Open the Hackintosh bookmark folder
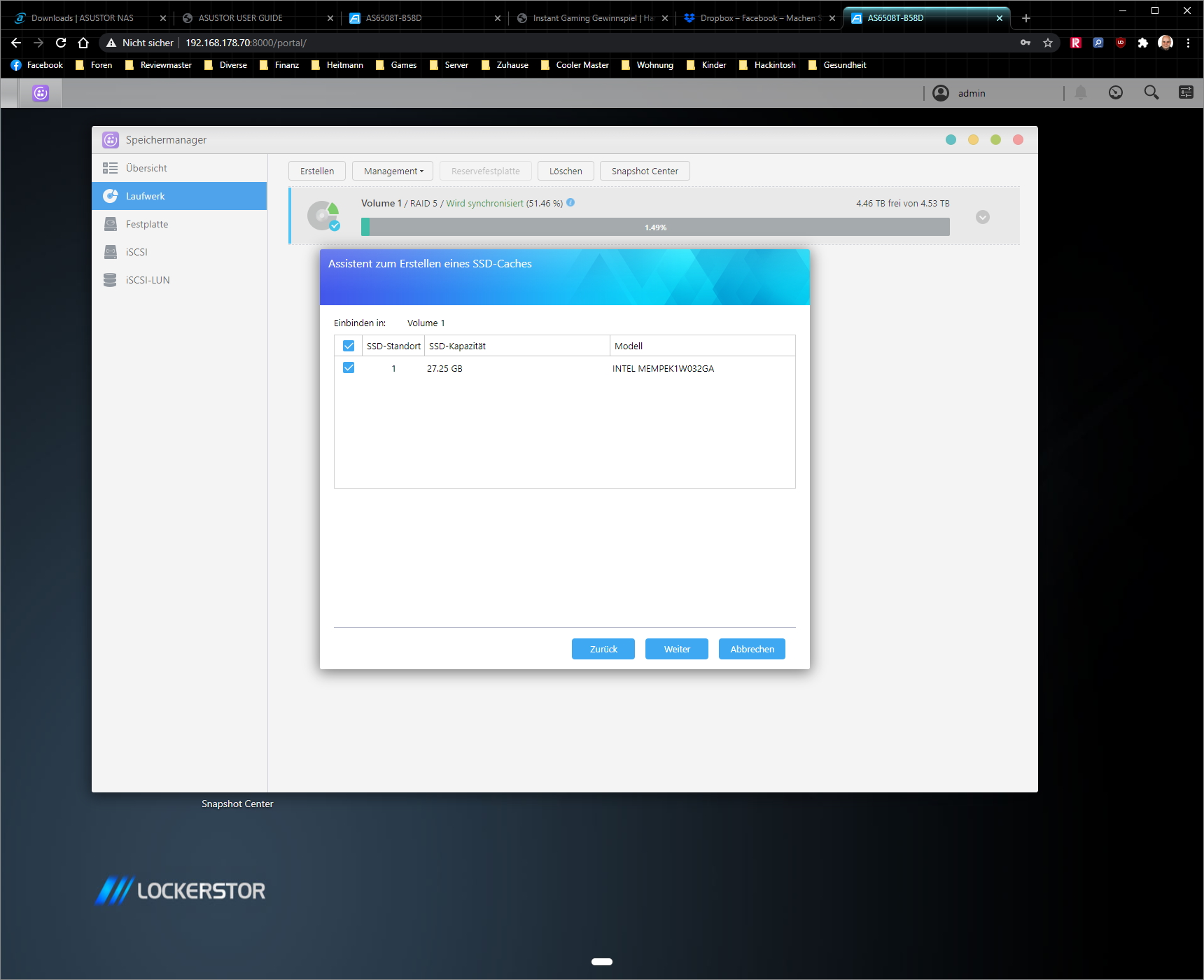Screen dimensions: 1204x980 768,65
